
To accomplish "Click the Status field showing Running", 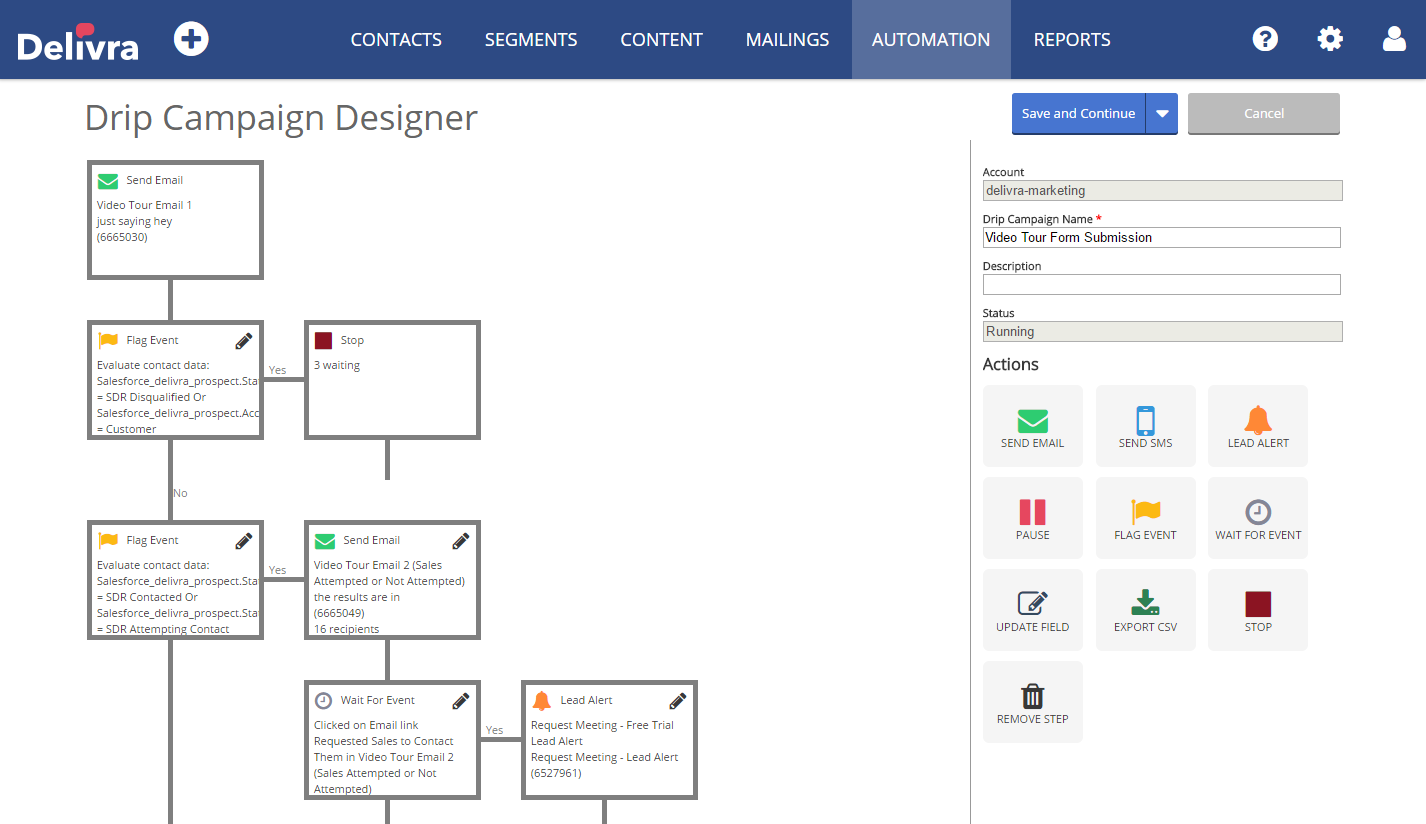I will pyautogui.click(x=1162, y=331).
